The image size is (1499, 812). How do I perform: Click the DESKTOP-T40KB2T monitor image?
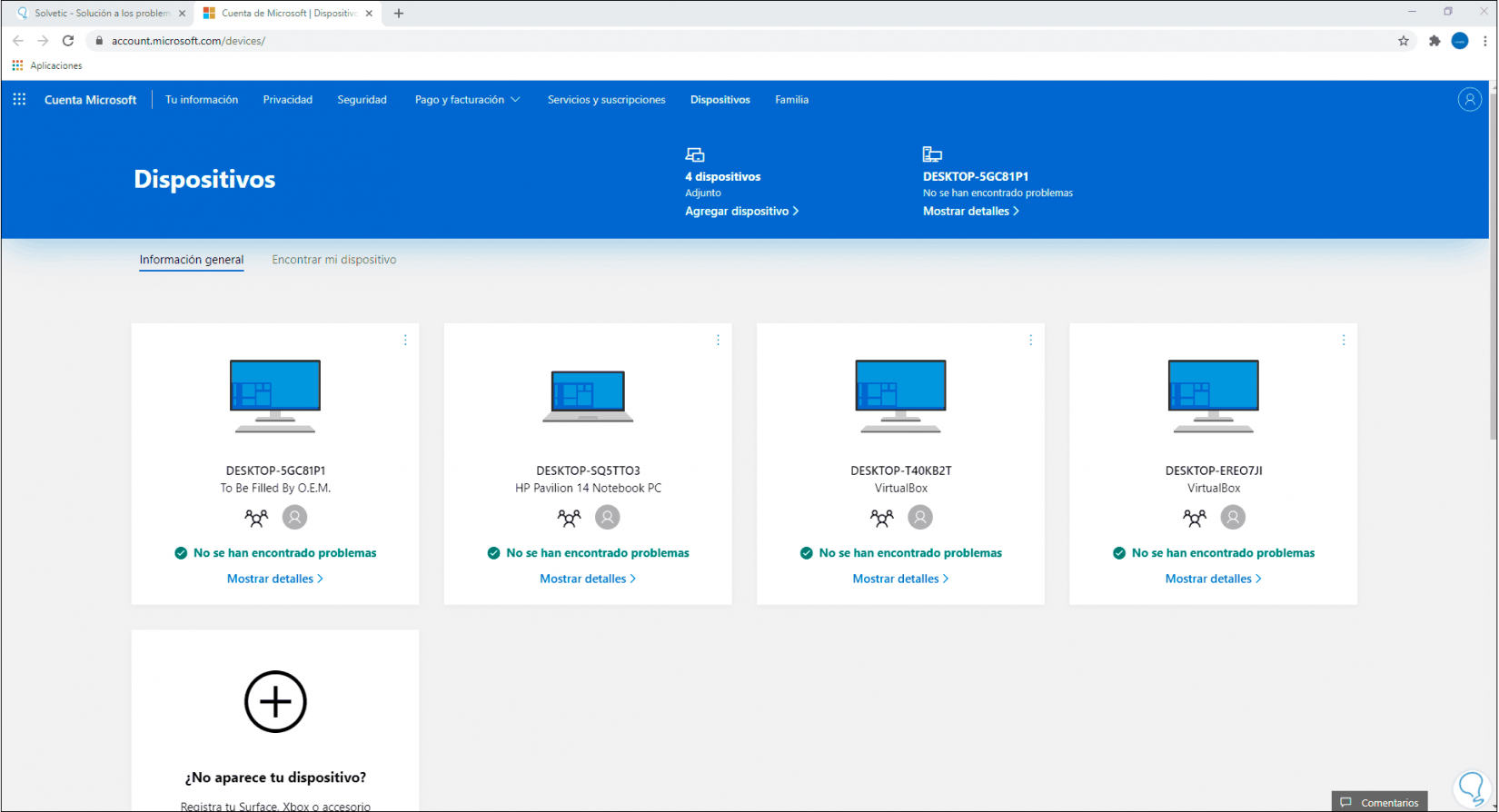coord(900,396)
